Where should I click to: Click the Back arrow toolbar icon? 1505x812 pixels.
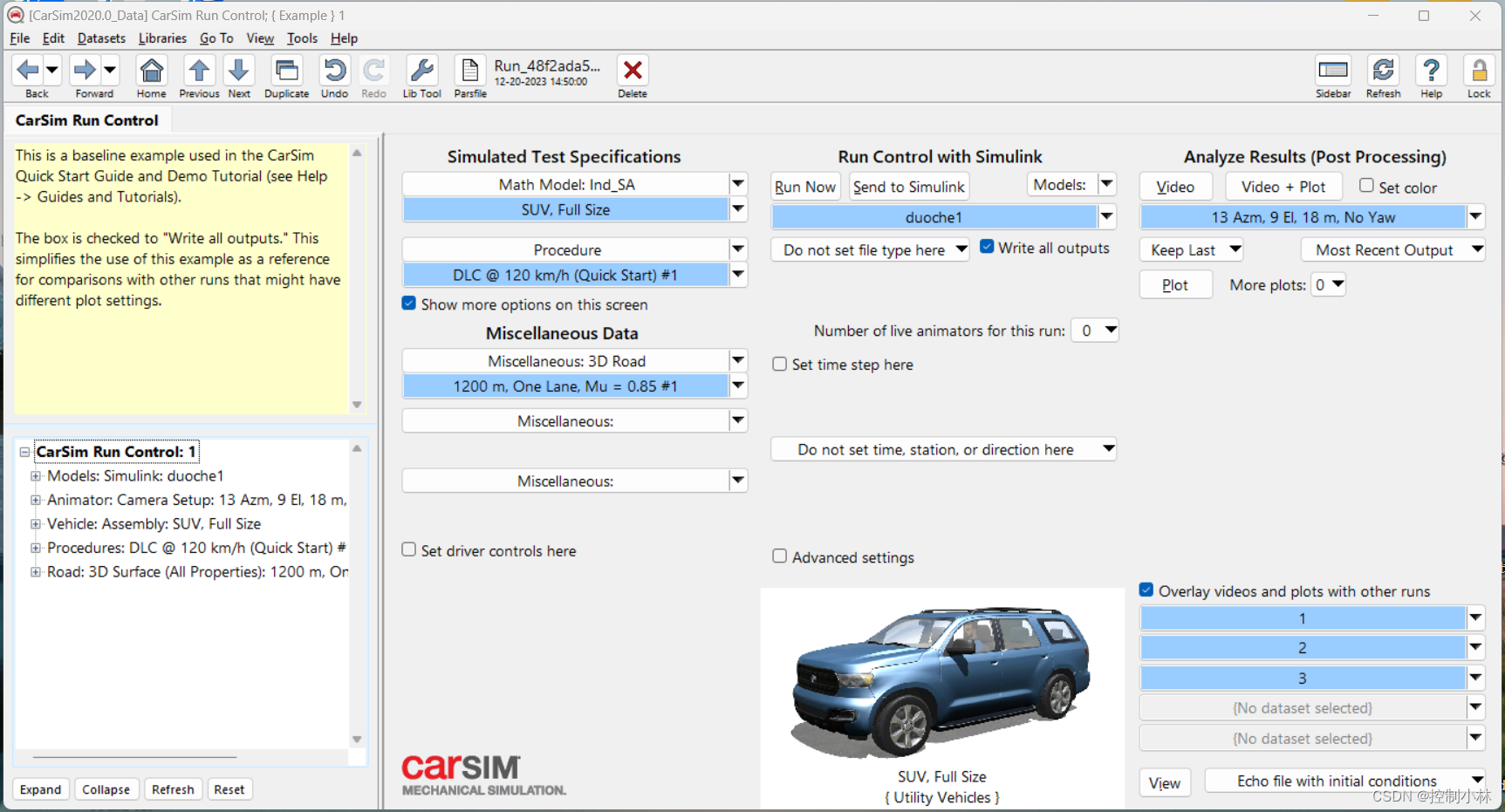click(28, 70)
